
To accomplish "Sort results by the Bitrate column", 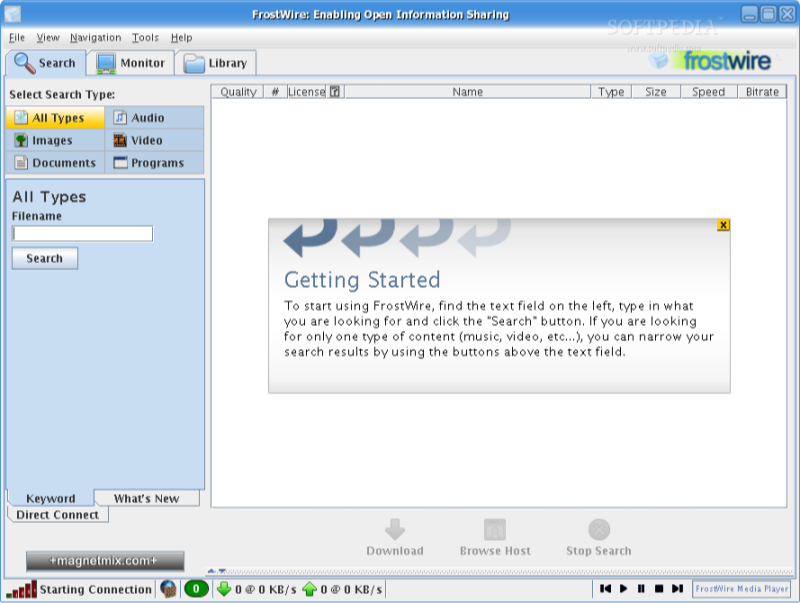I will tap(762, 92).
